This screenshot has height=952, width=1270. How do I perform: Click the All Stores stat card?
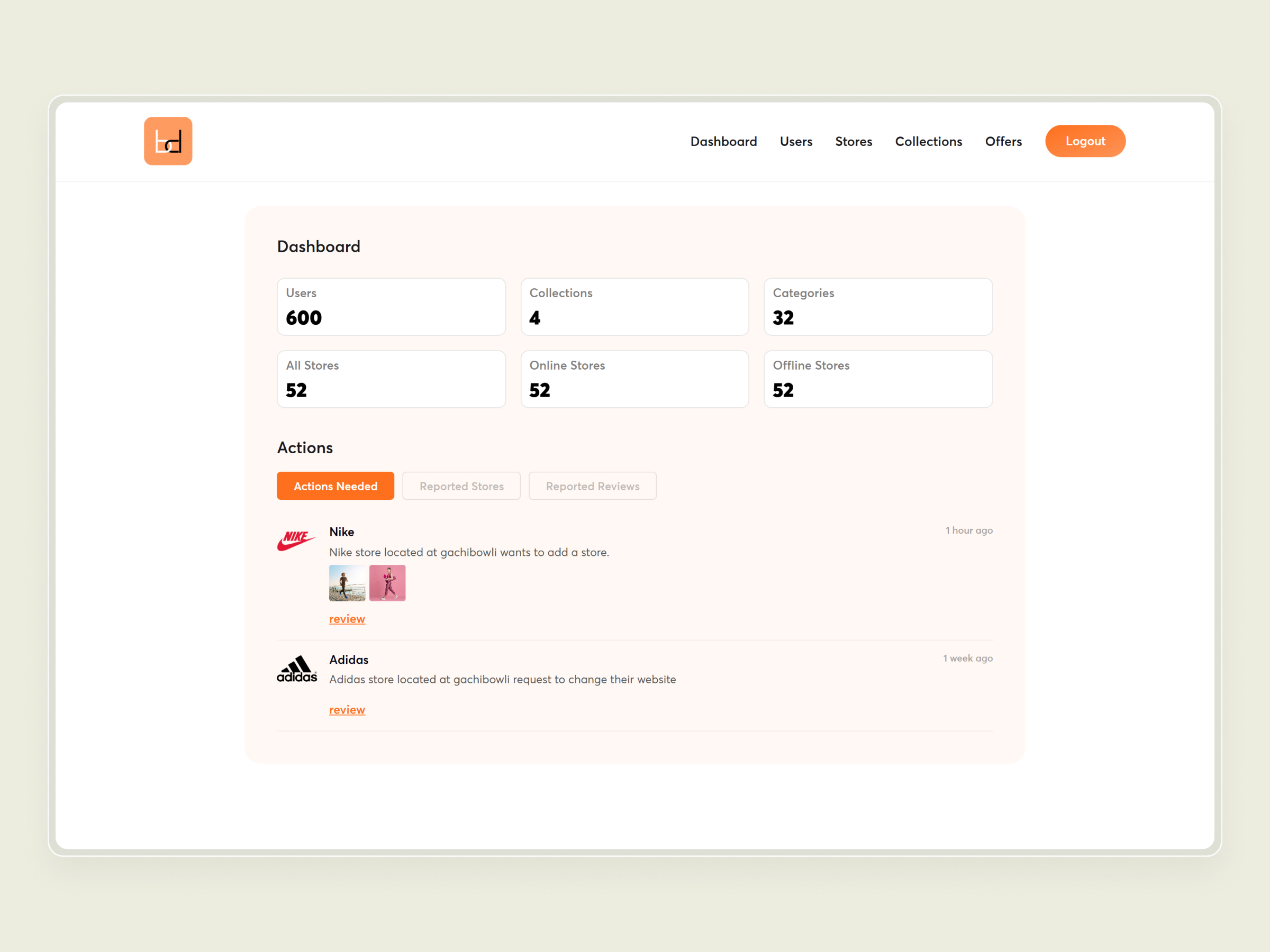(391, 379)
